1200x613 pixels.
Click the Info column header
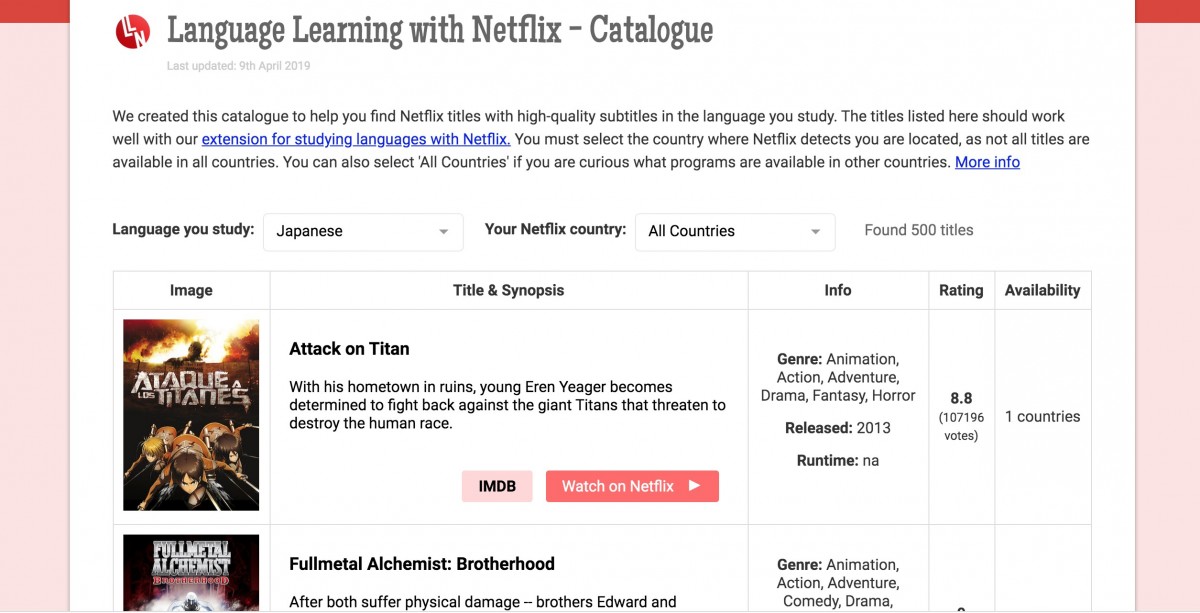coord(838,290)
